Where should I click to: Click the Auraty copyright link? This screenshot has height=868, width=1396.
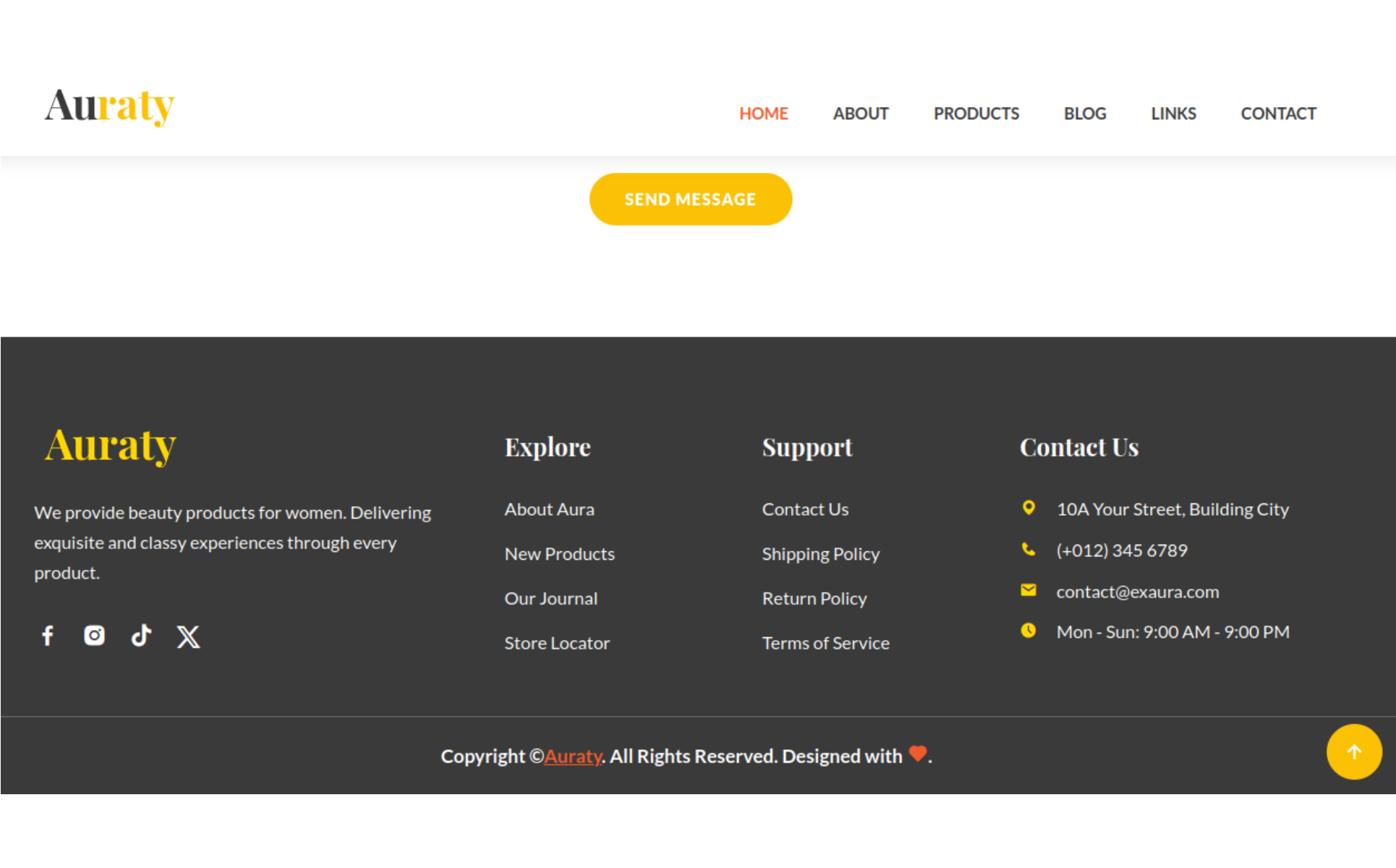(x=572, y=756)
